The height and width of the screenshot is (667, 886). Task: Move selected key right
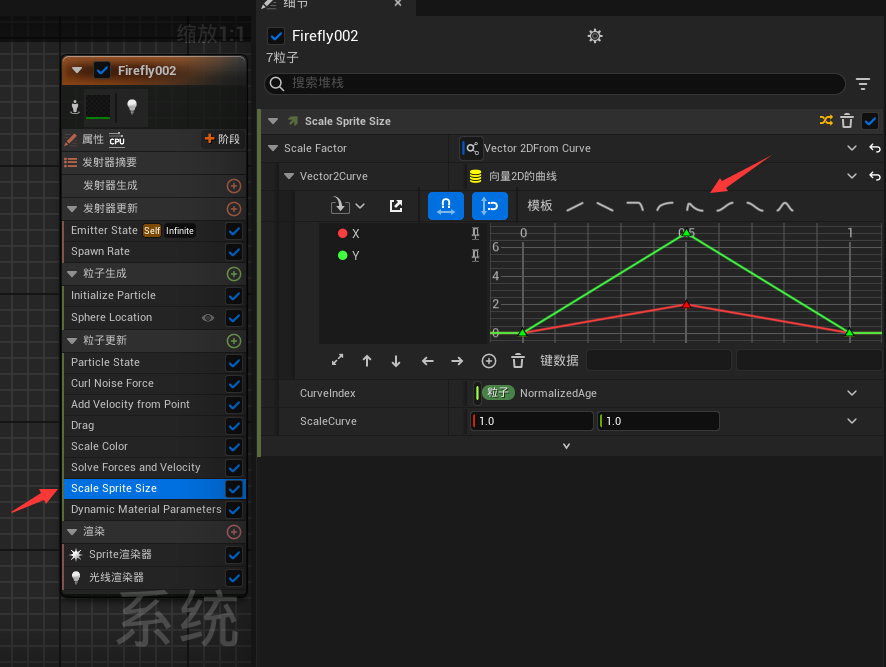pos(457,361)
